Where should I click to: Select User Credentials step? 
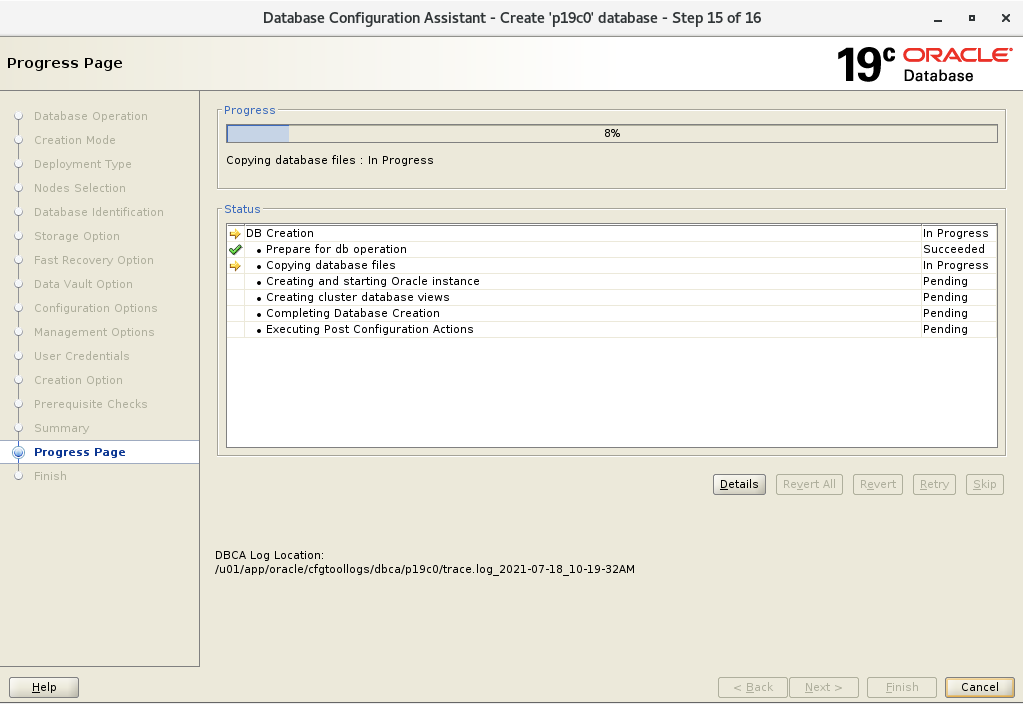(x=82, y=356)
